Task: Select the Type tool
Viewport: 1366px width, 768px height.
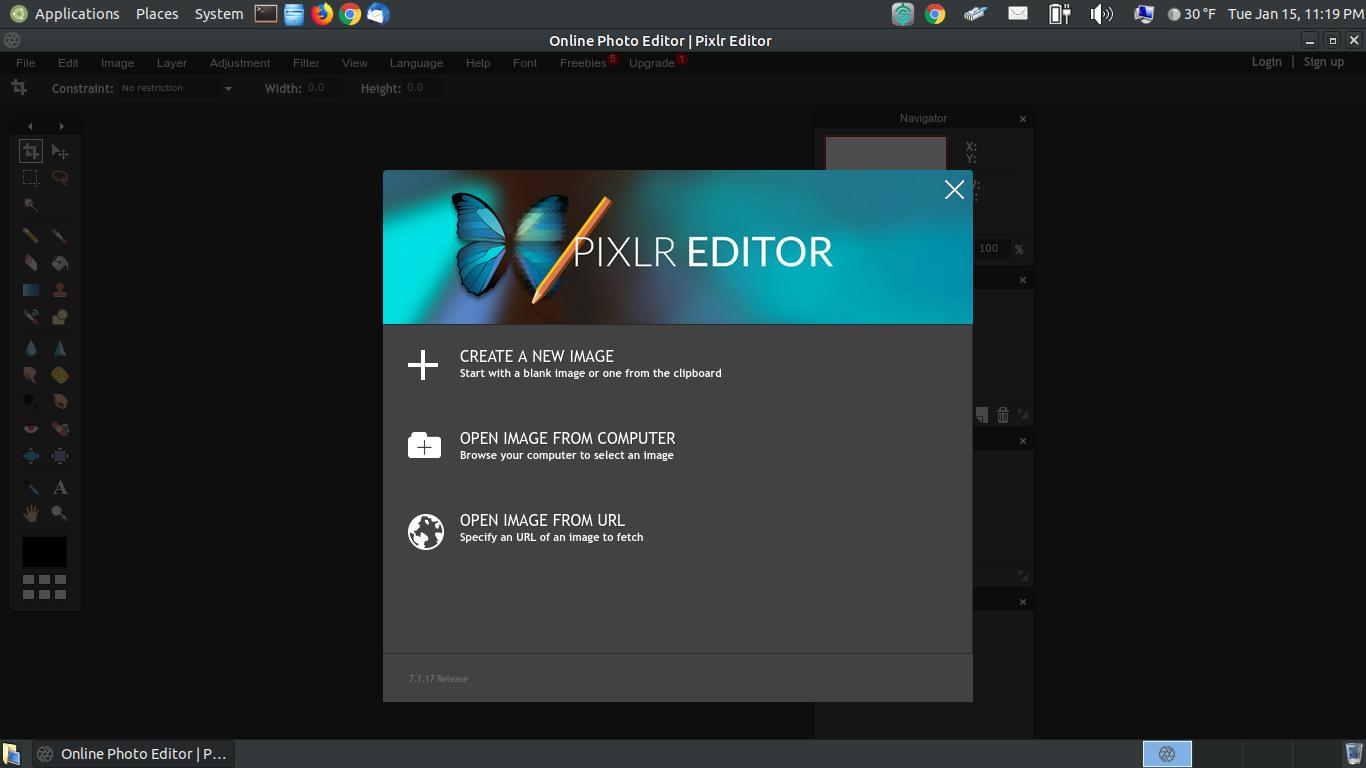Action: coord(60,487)
